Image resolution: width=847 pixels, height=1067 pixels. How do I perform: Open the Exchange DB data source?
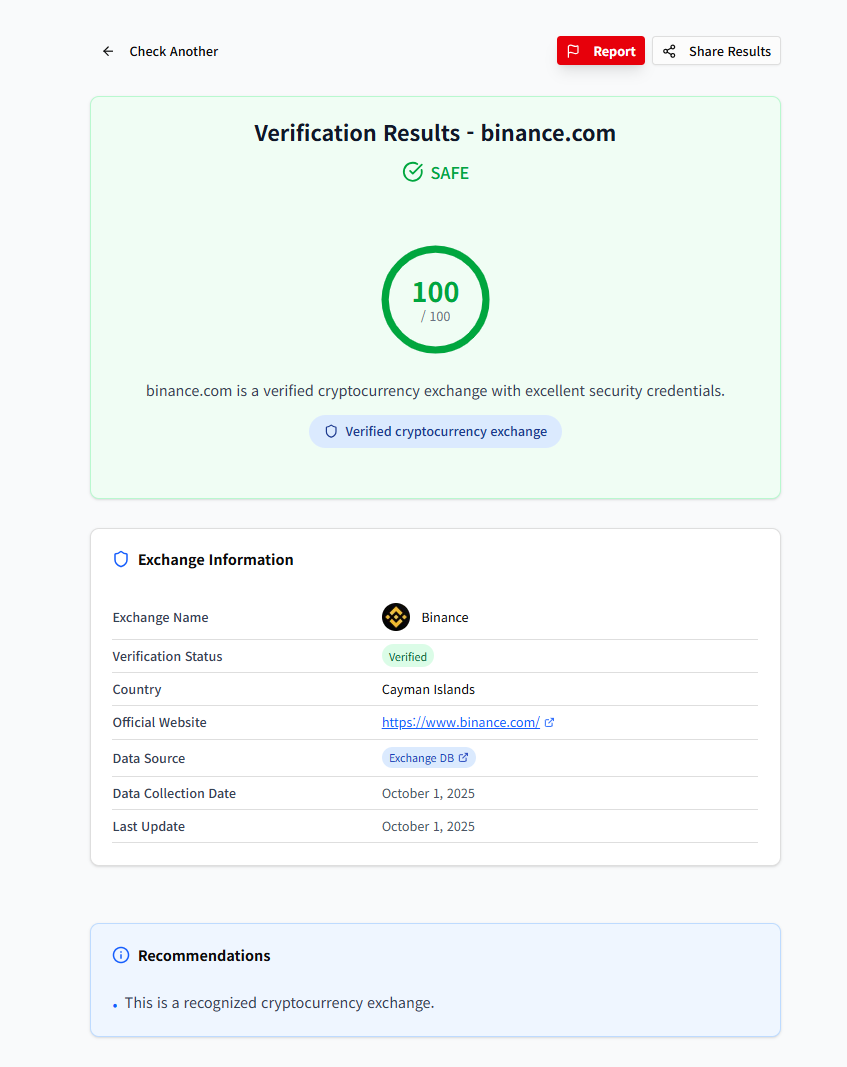click(x=429, y=758)
